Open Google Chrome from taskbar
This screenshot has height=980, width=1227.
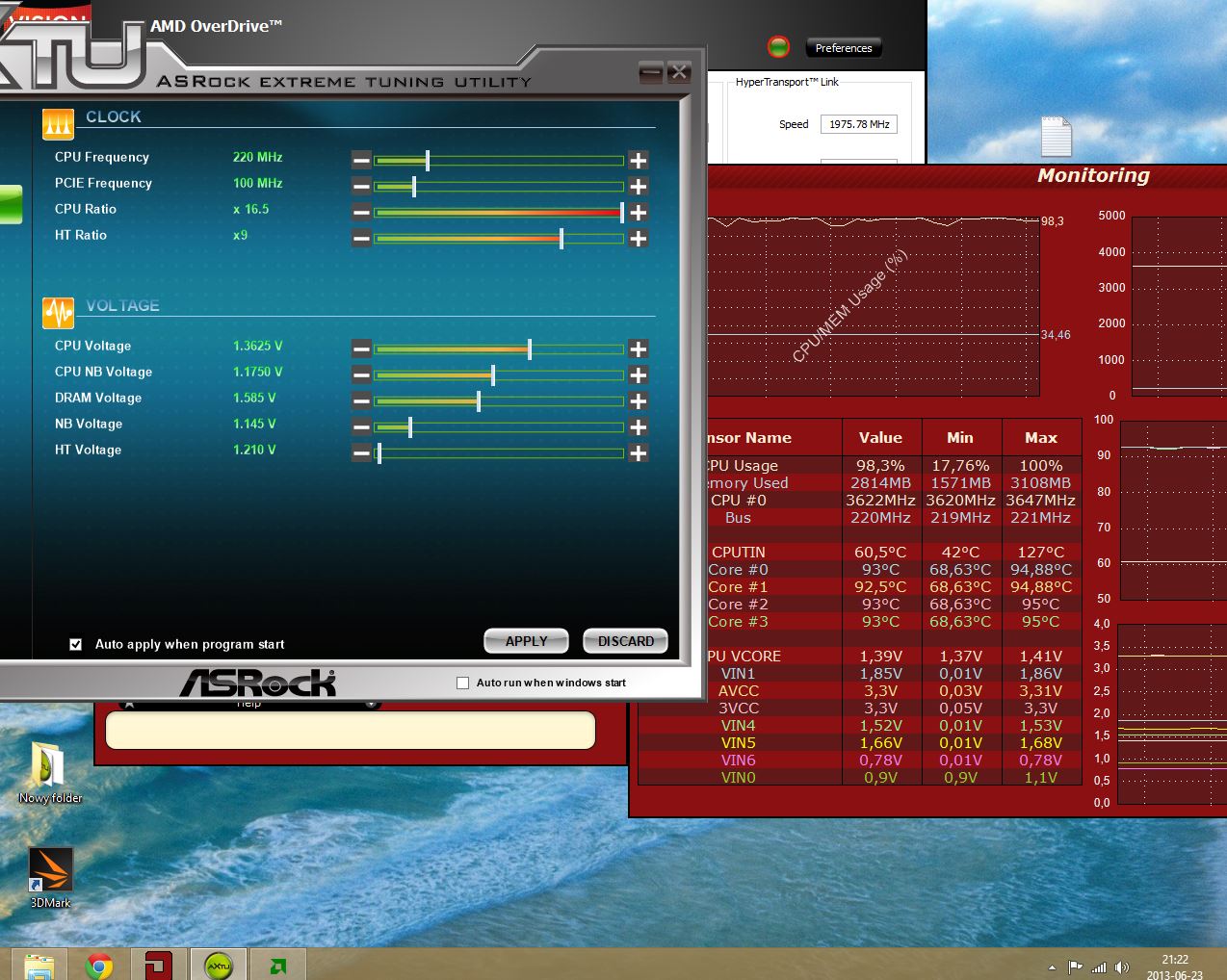click(x=99, y=966)
